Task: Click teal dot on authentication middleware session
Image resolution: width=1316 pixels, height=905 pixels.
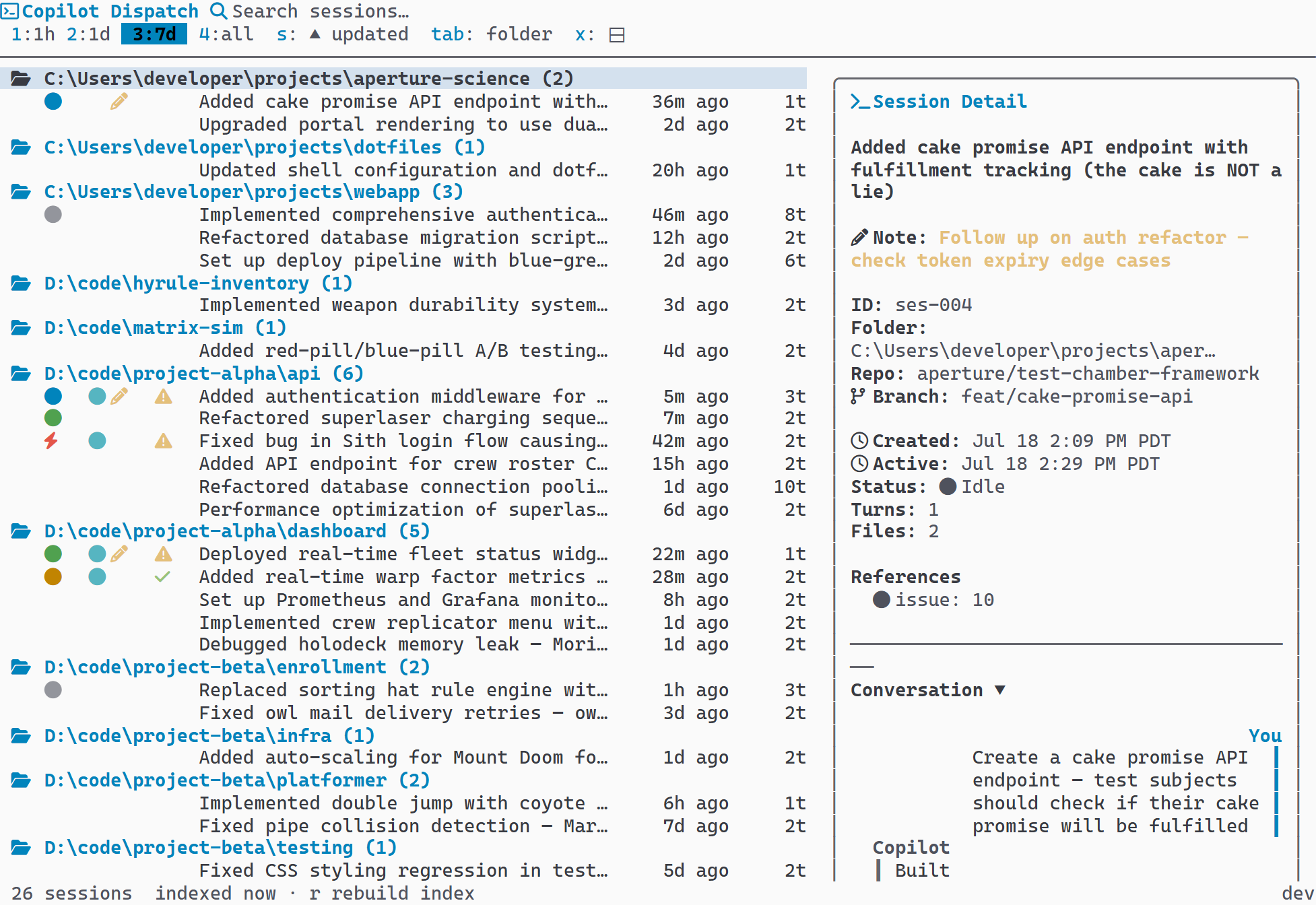Action: pos(97,397)
